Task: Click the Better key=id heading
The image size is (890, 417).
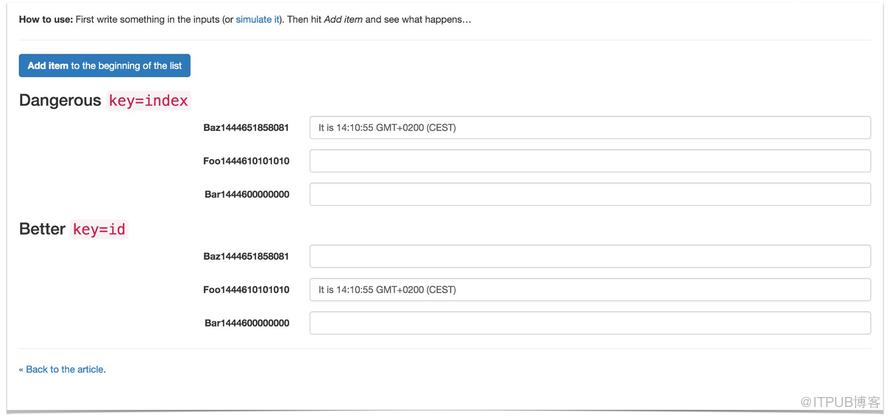Action: 73,230
